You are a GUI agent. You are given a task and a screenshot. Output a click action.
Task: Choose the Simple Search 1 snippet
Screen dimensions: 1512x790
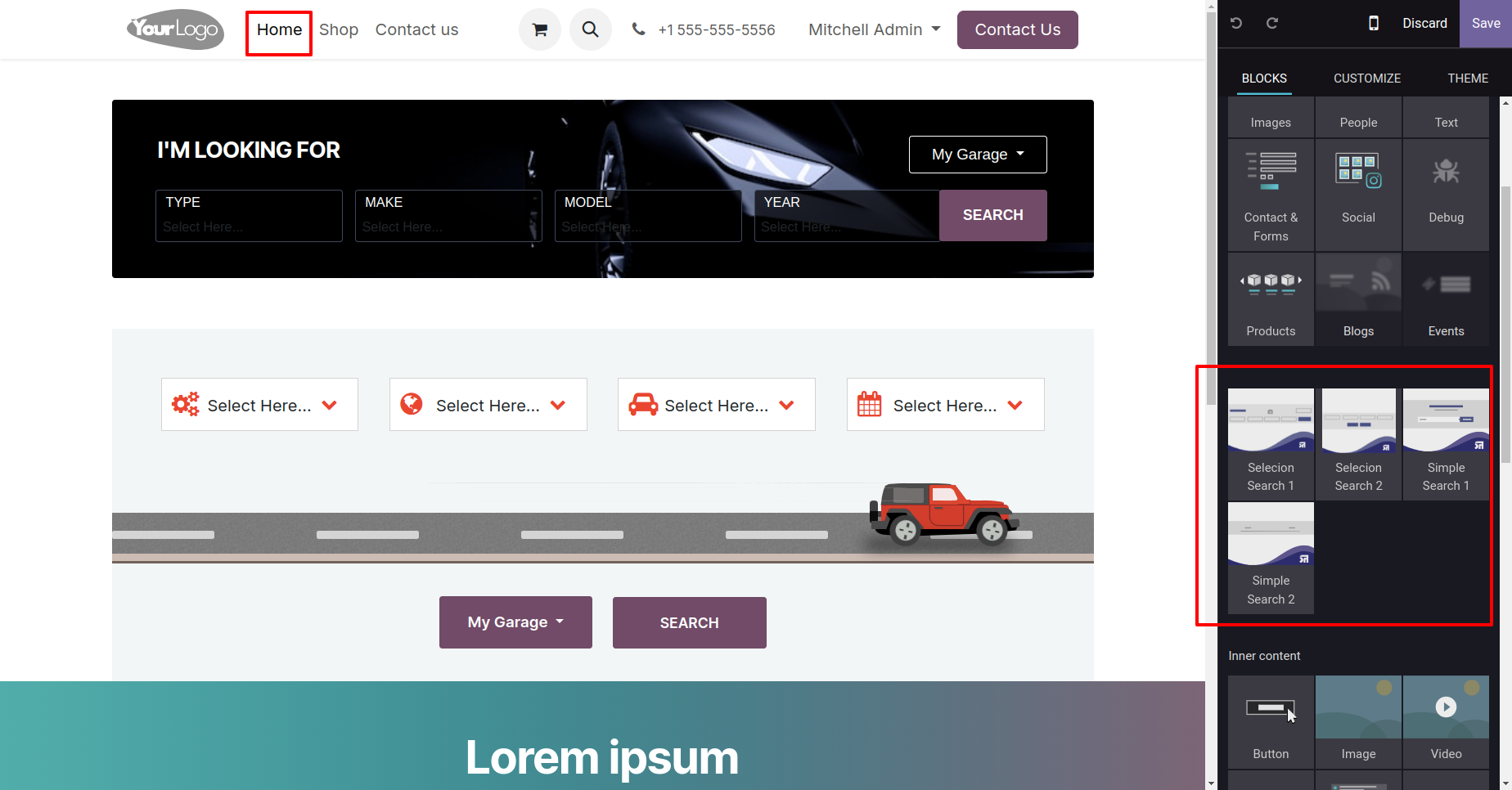1446,443
